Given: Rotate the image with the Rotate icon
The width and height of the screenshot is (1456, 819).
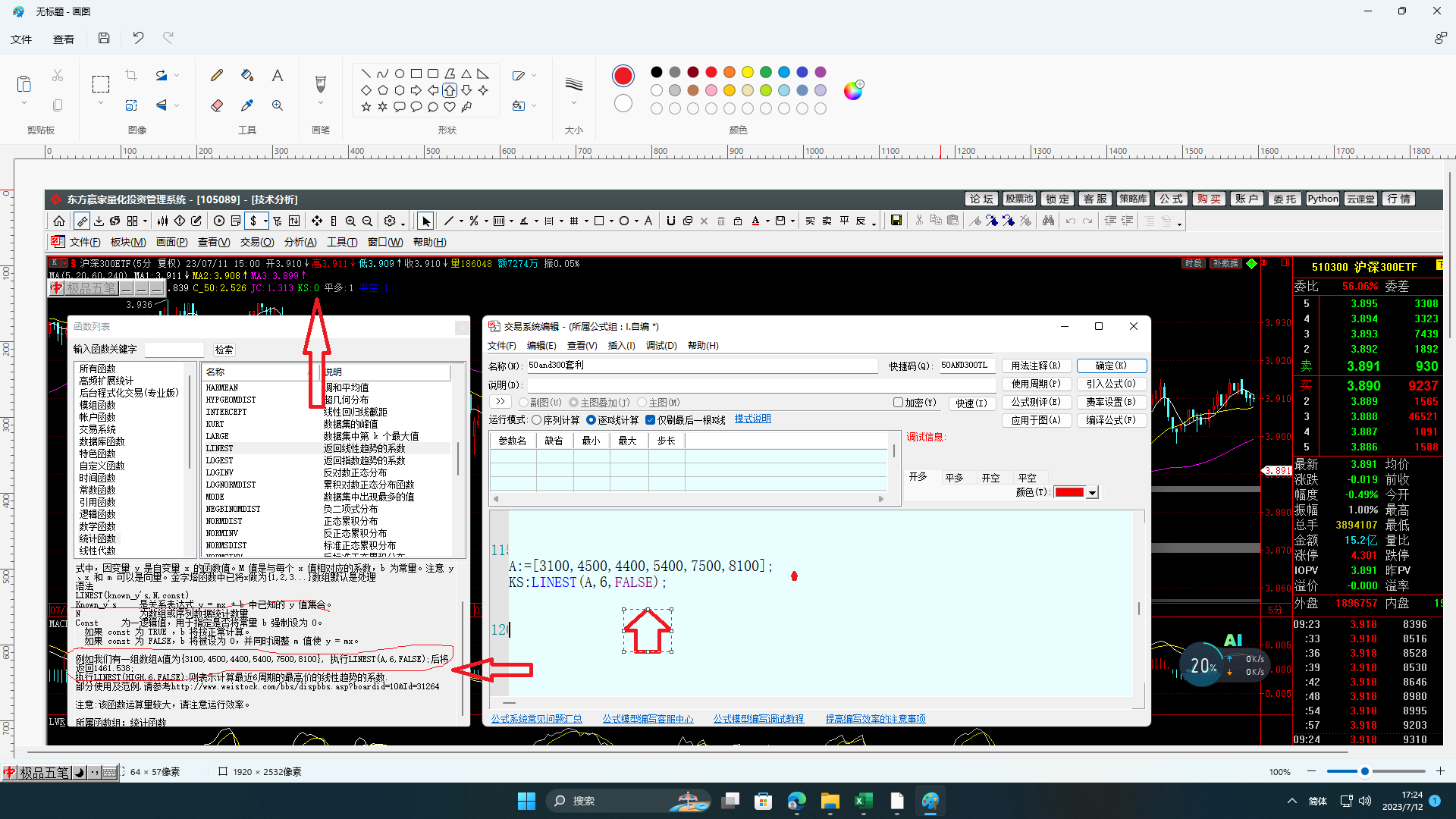Looking at the screenshot, I should point(162,75).
